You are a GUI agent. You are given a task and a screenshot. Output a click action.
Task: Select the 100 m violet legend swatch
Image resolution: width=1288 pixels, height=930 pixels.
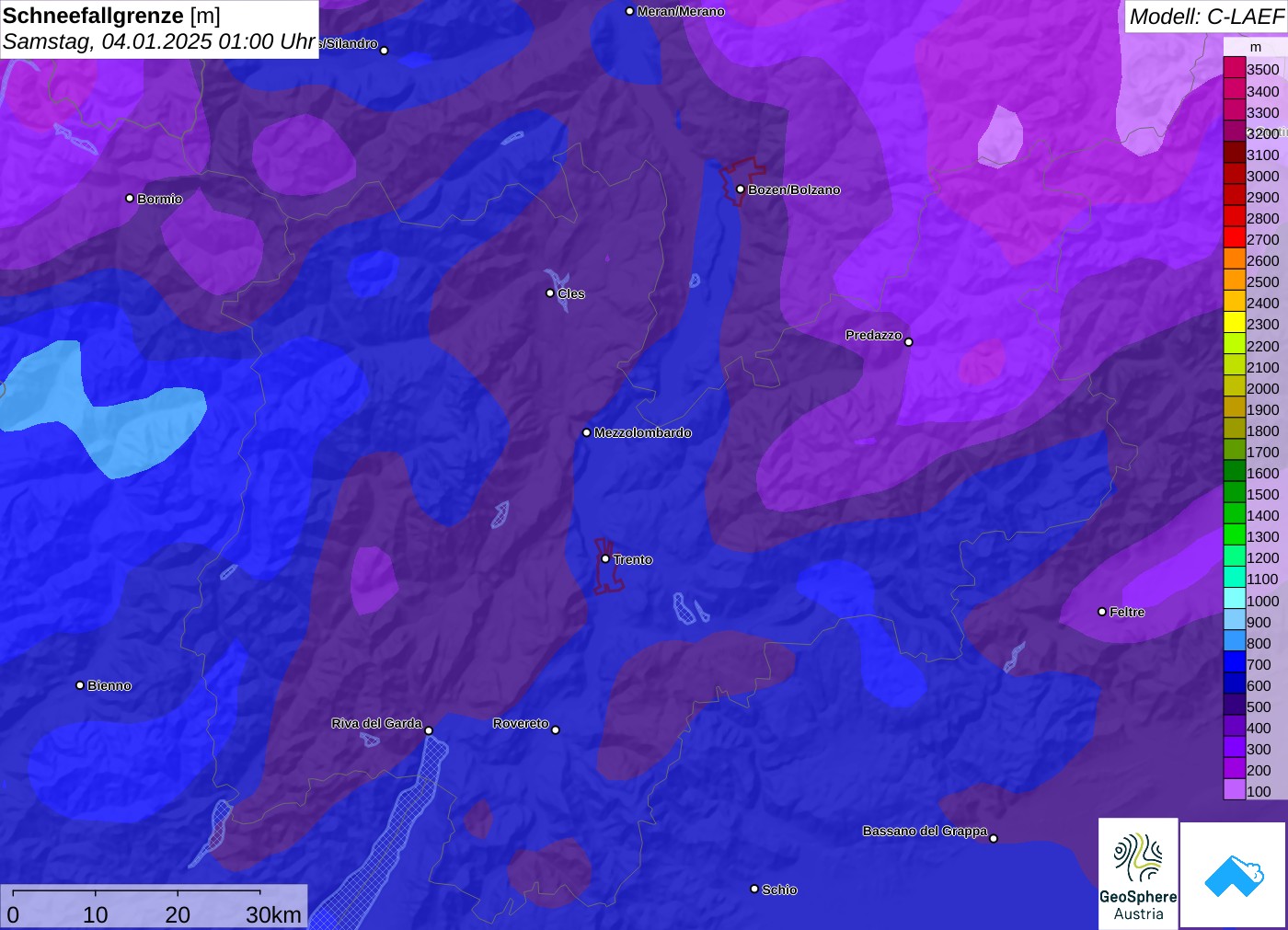1234,790
